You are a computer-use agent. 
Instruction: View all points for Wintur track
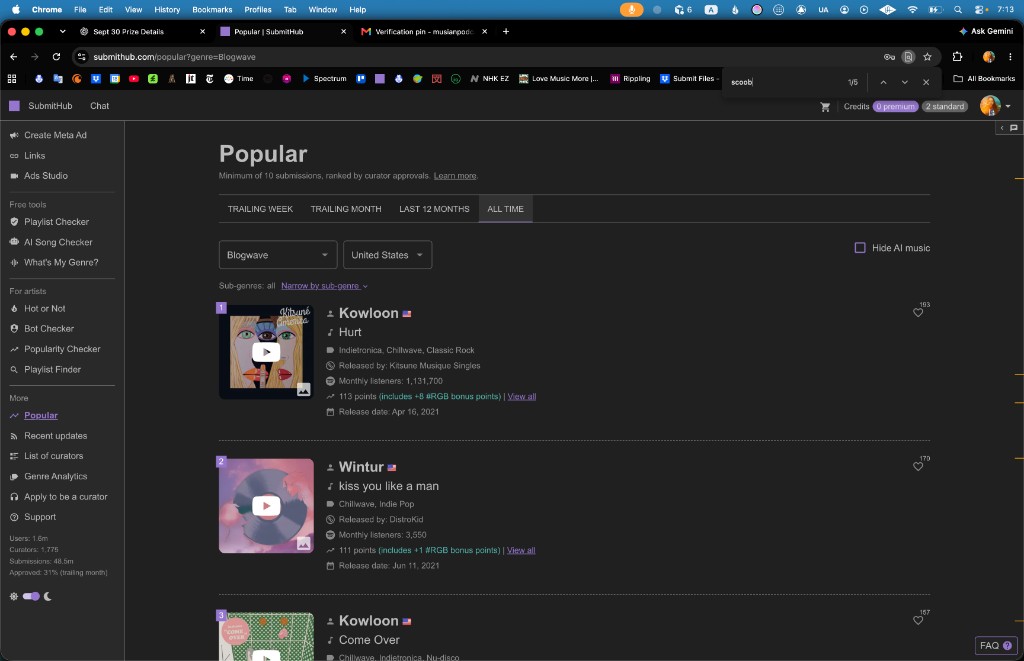point(521,550)
